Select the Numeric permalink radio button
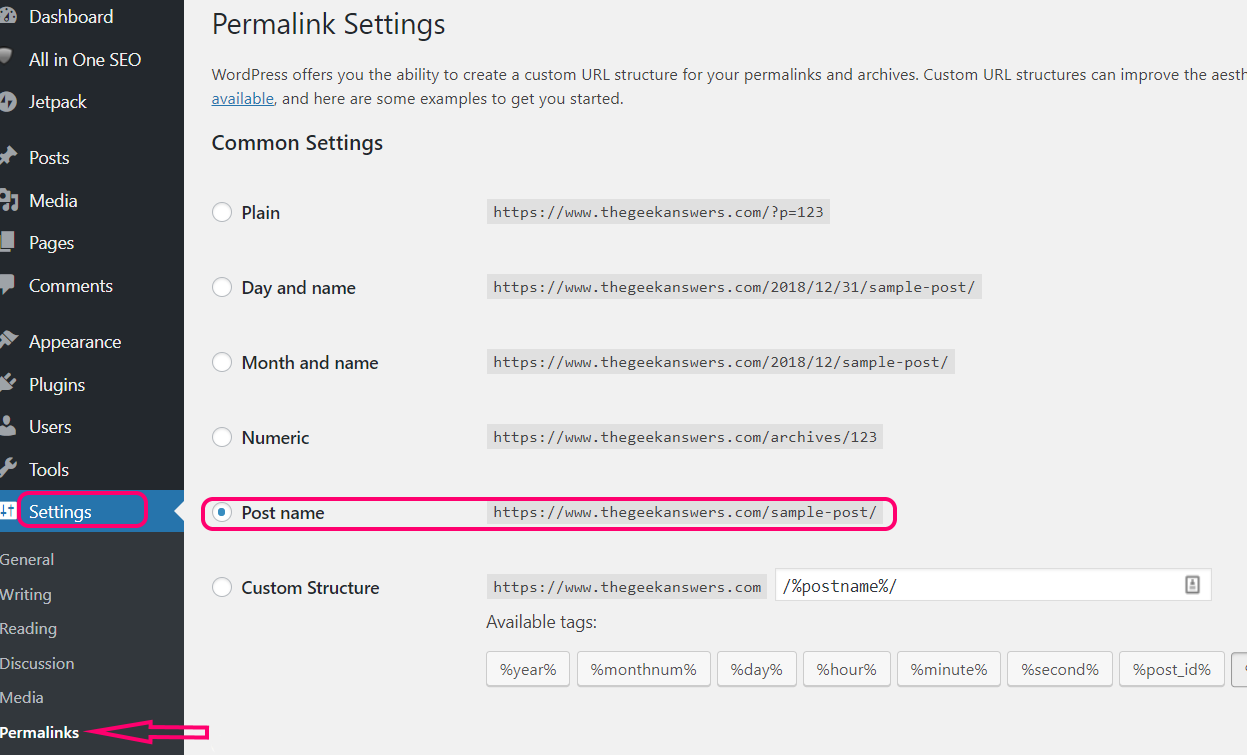This screenshot has height=755, width=1247. 222,437
